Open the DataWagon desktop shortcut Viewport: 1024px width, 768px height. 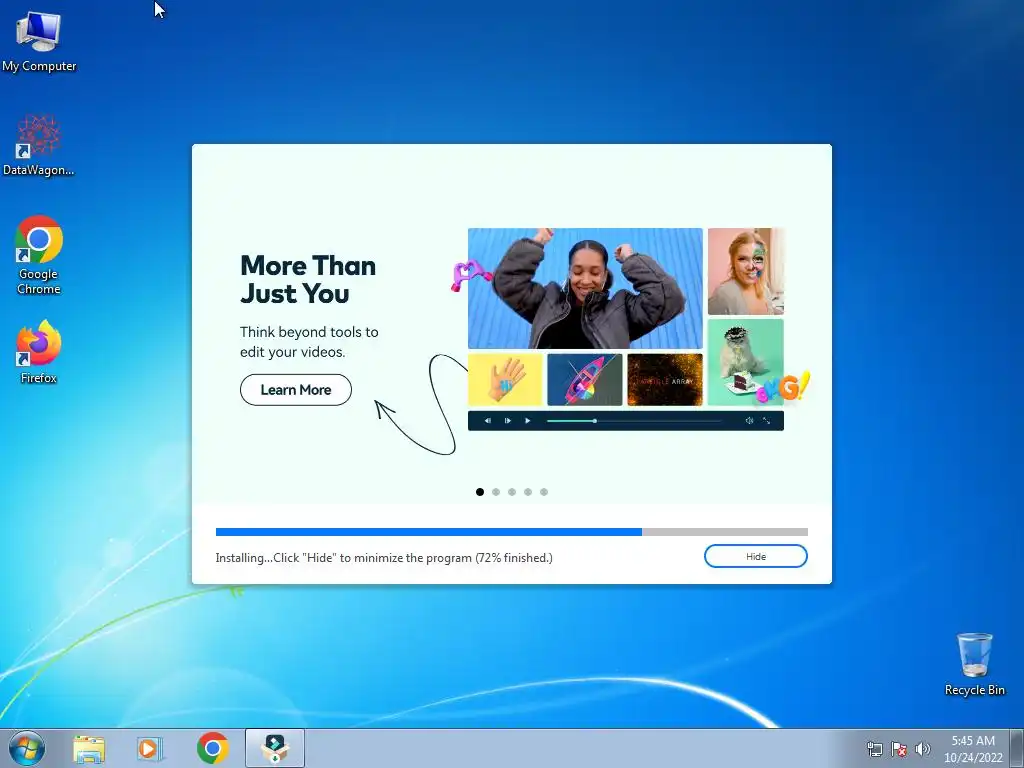39,146
